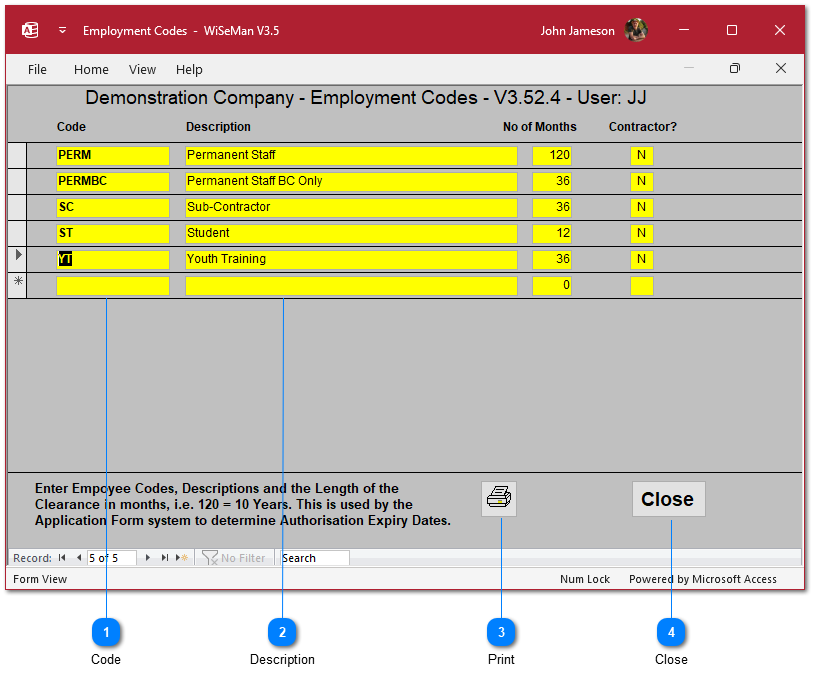
Task: Open the View menu
Action: pyautogui.click(x=143, y=70)
